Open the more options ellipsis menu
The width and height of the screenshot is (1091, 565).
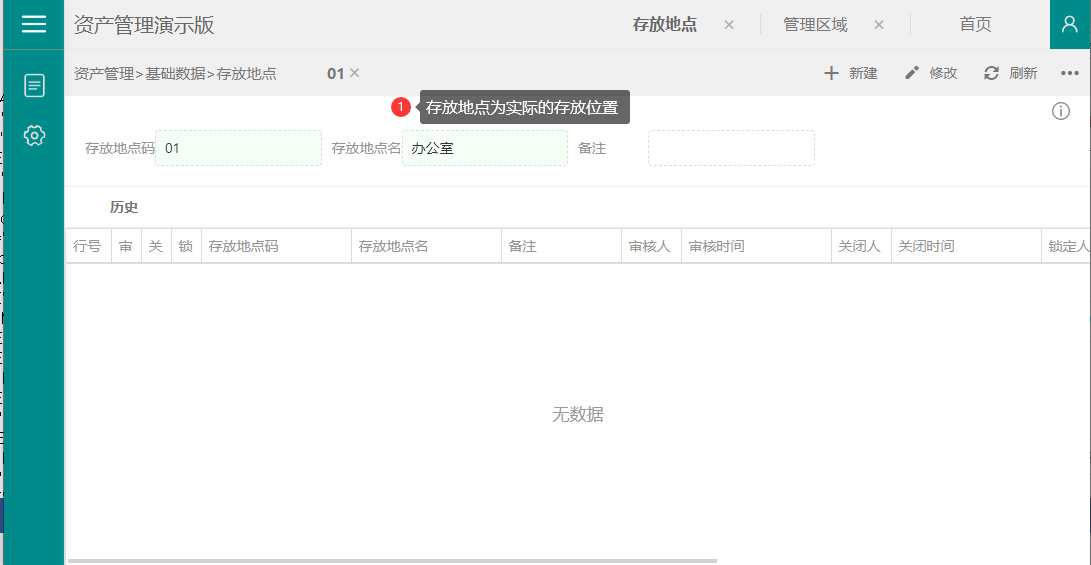1070,73
